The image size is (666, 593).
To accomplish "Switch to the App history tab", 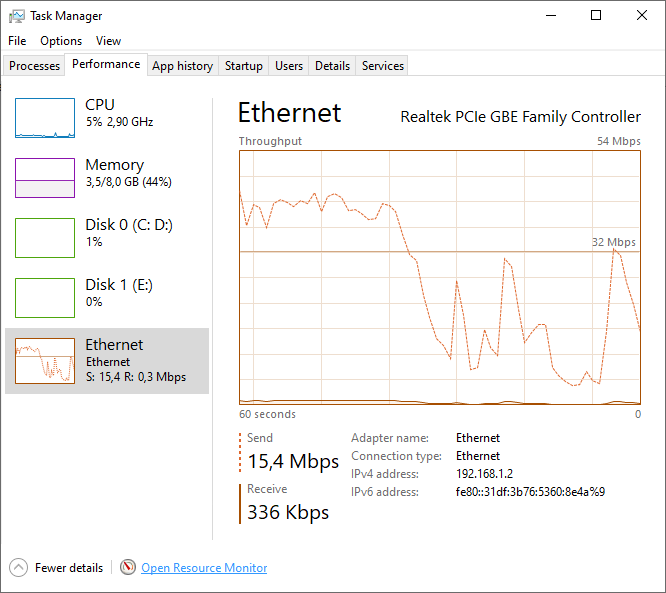I will point(182,66).
